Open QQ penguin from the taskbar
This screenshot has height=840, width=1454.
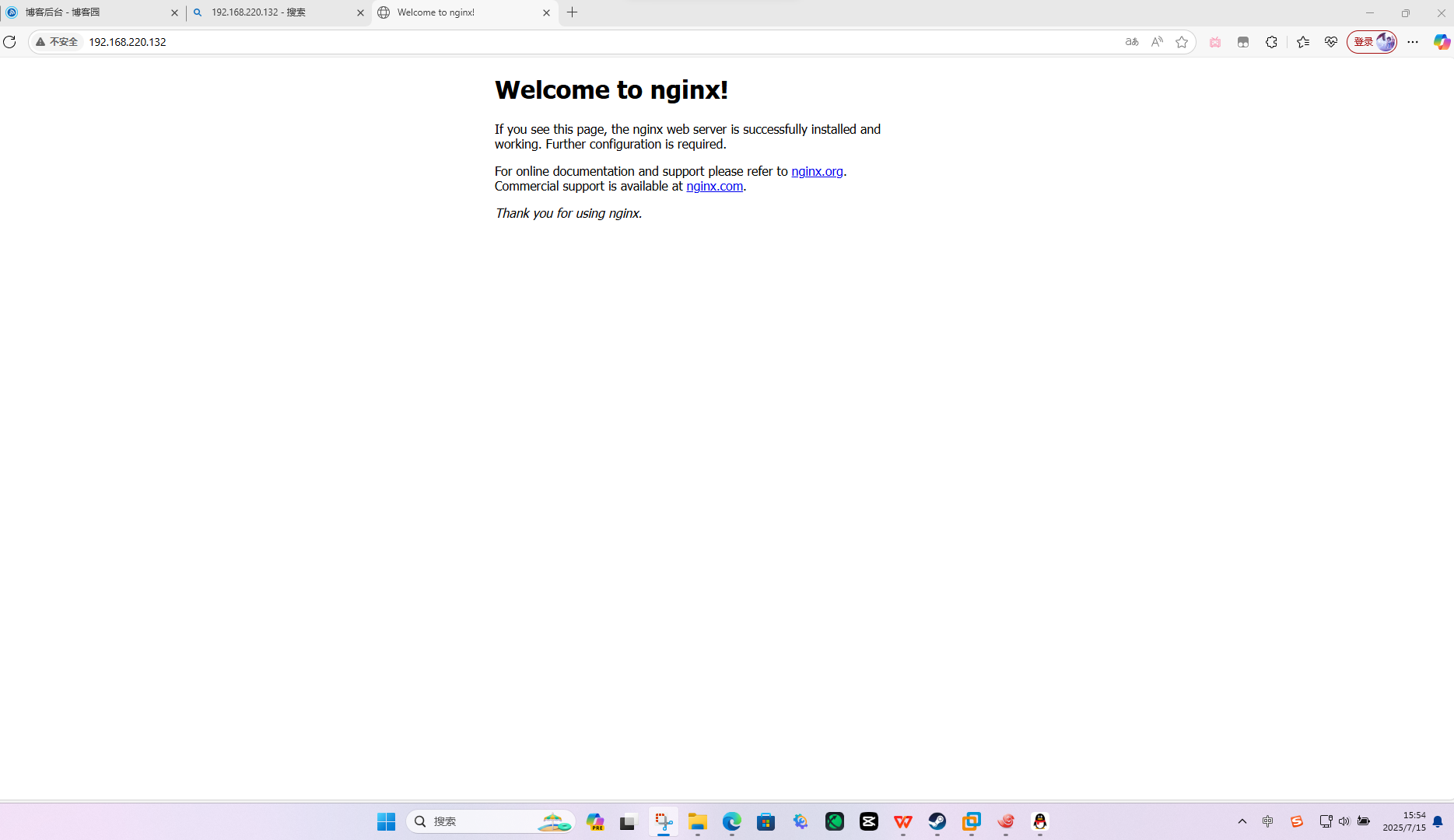click(x=1039, y=821)
